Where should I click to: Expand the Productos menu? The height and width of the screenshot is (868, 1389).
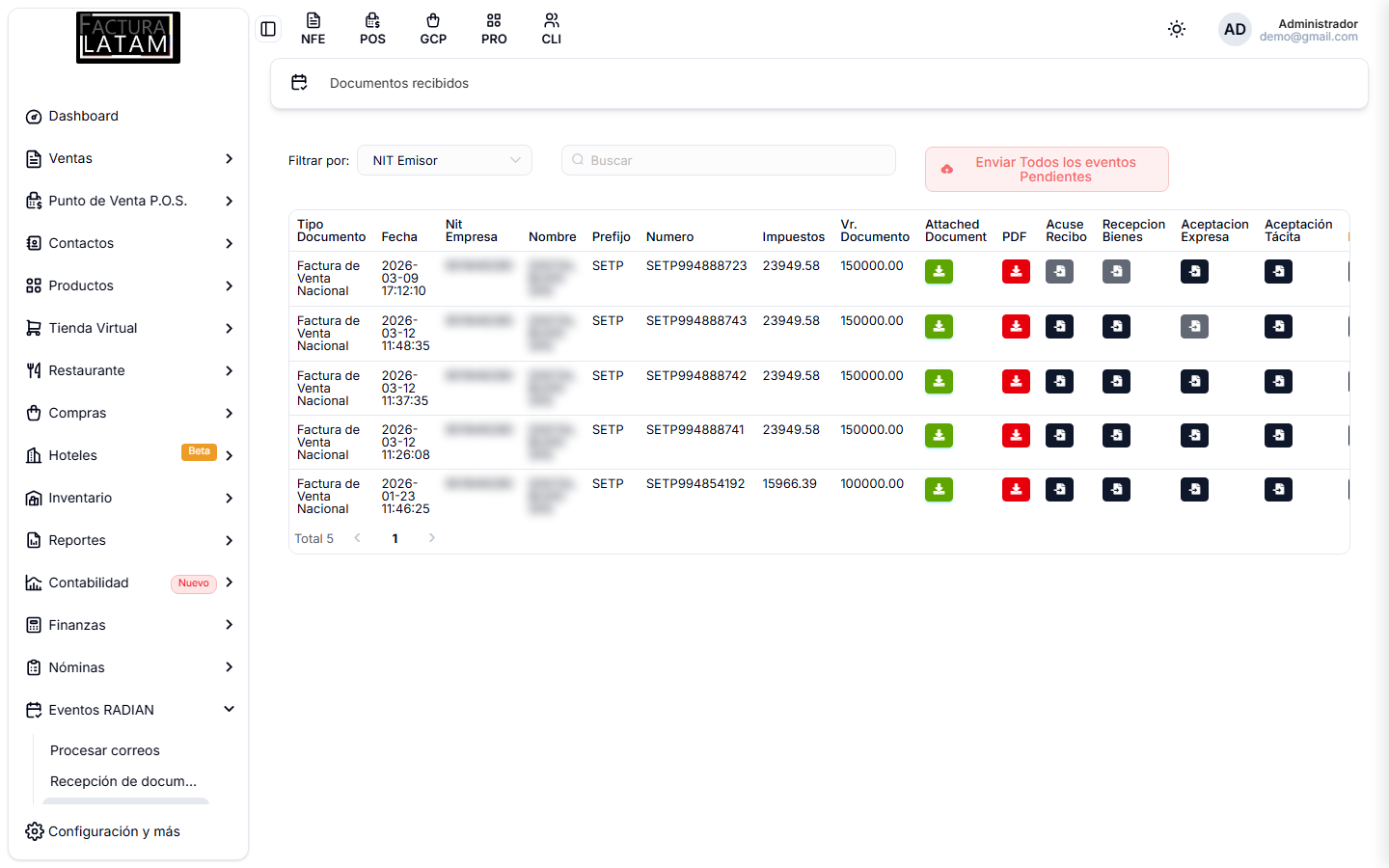click(129, 285)
